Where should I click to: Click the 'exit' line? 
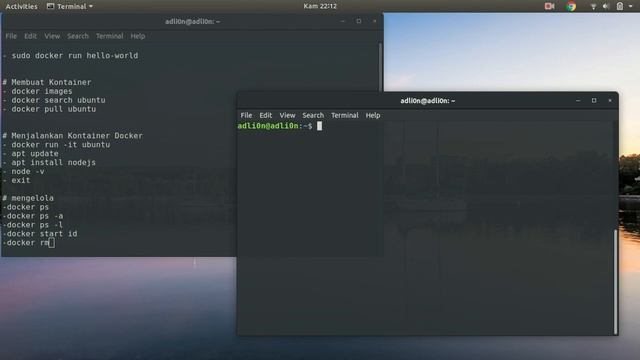click(x=21, y=180)
